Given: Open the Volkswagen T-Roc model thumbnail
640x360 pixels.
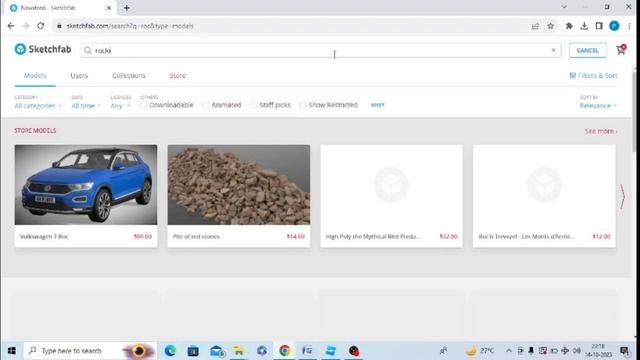Looking at the screenshot, I should coord(86,184).
